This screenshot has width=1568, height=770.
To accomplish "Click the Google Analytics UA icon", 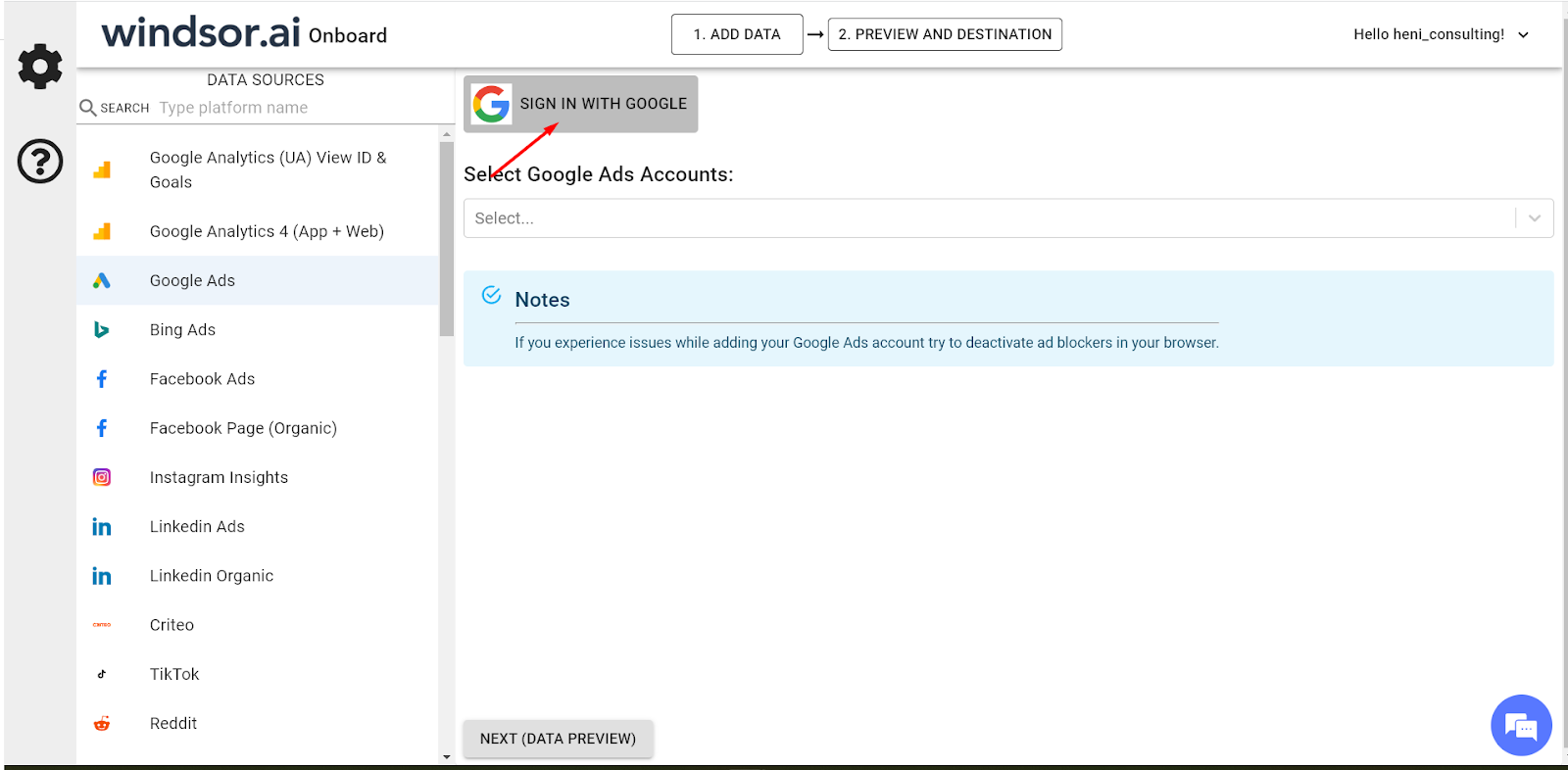I will [102, 170].
